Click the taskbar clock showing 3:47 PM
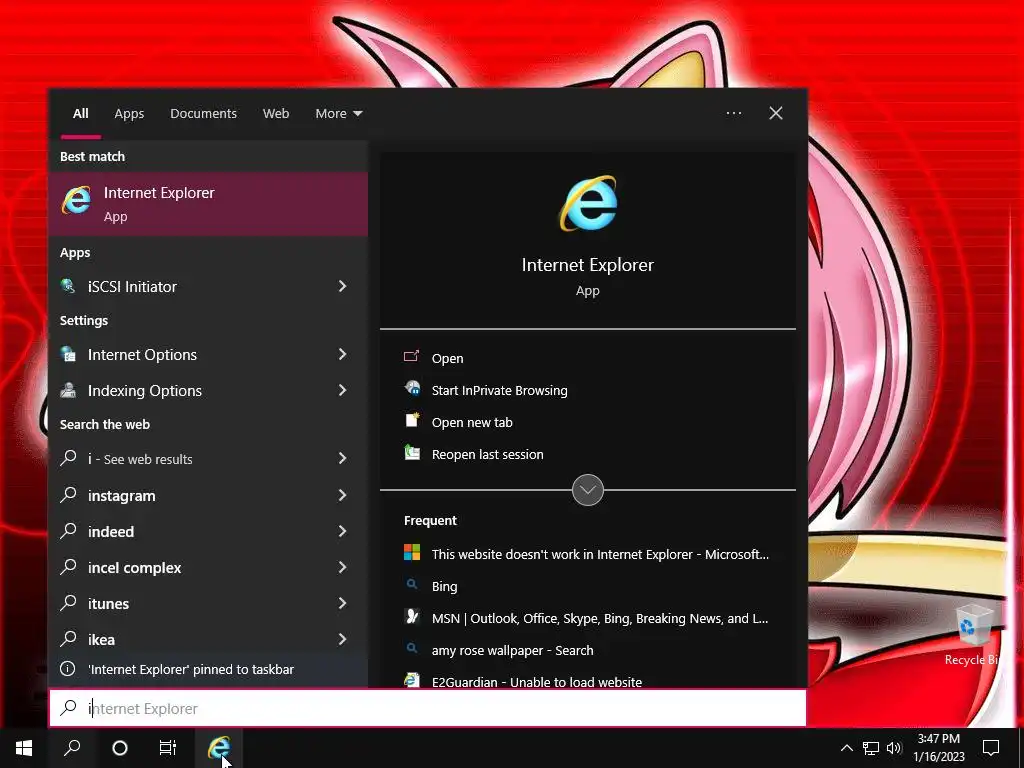1024x768 pixels. pyautogui.click(x=938, y=748)
